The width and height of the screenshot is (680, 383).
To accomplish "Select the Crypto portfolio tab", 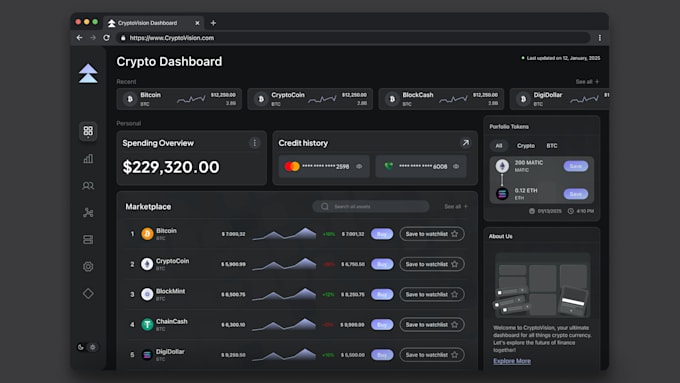I will (x=526, y=146).
